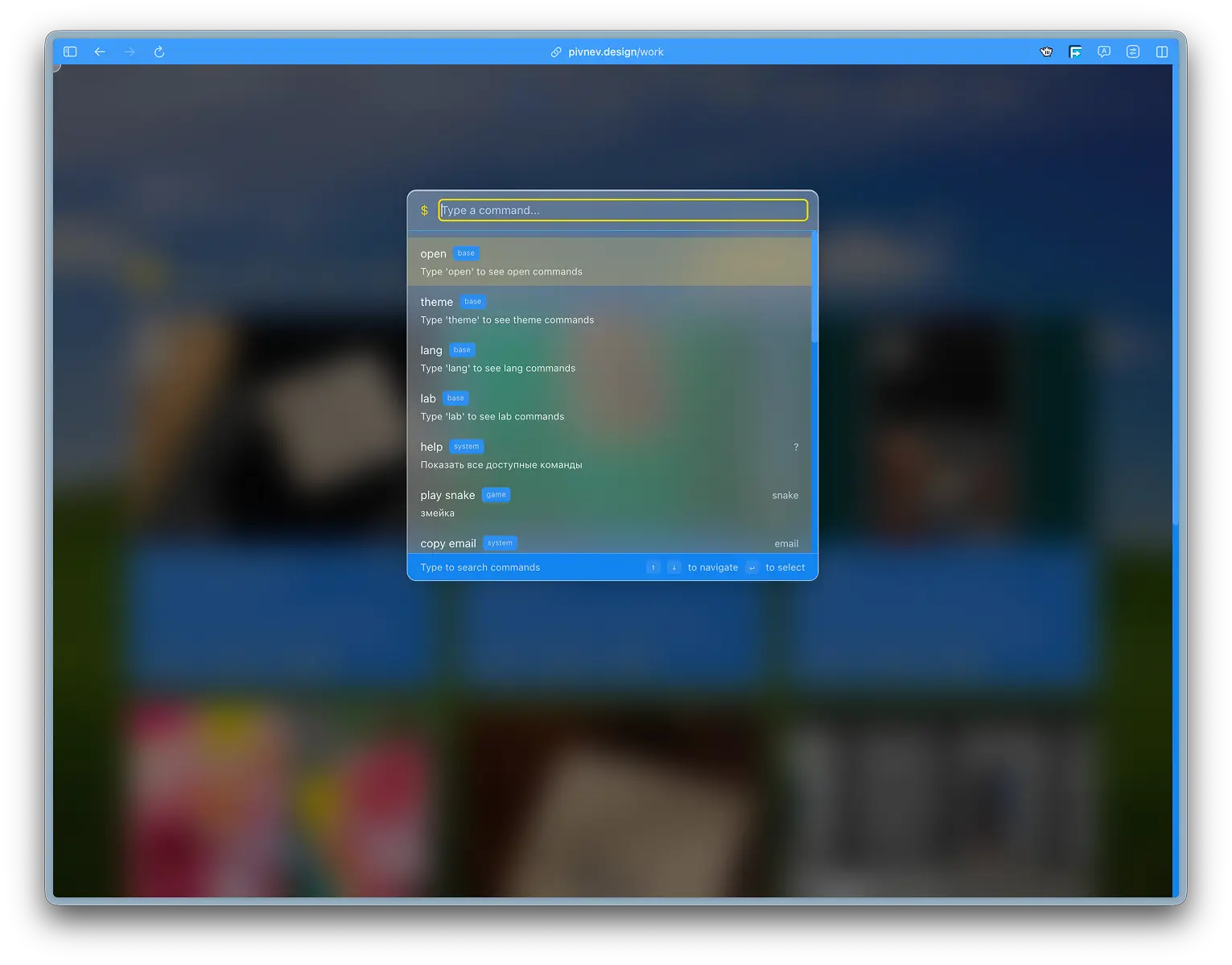Click the hand cursor extension icon
This screenshot has width=1232, height=965.
coord(1046,52)
